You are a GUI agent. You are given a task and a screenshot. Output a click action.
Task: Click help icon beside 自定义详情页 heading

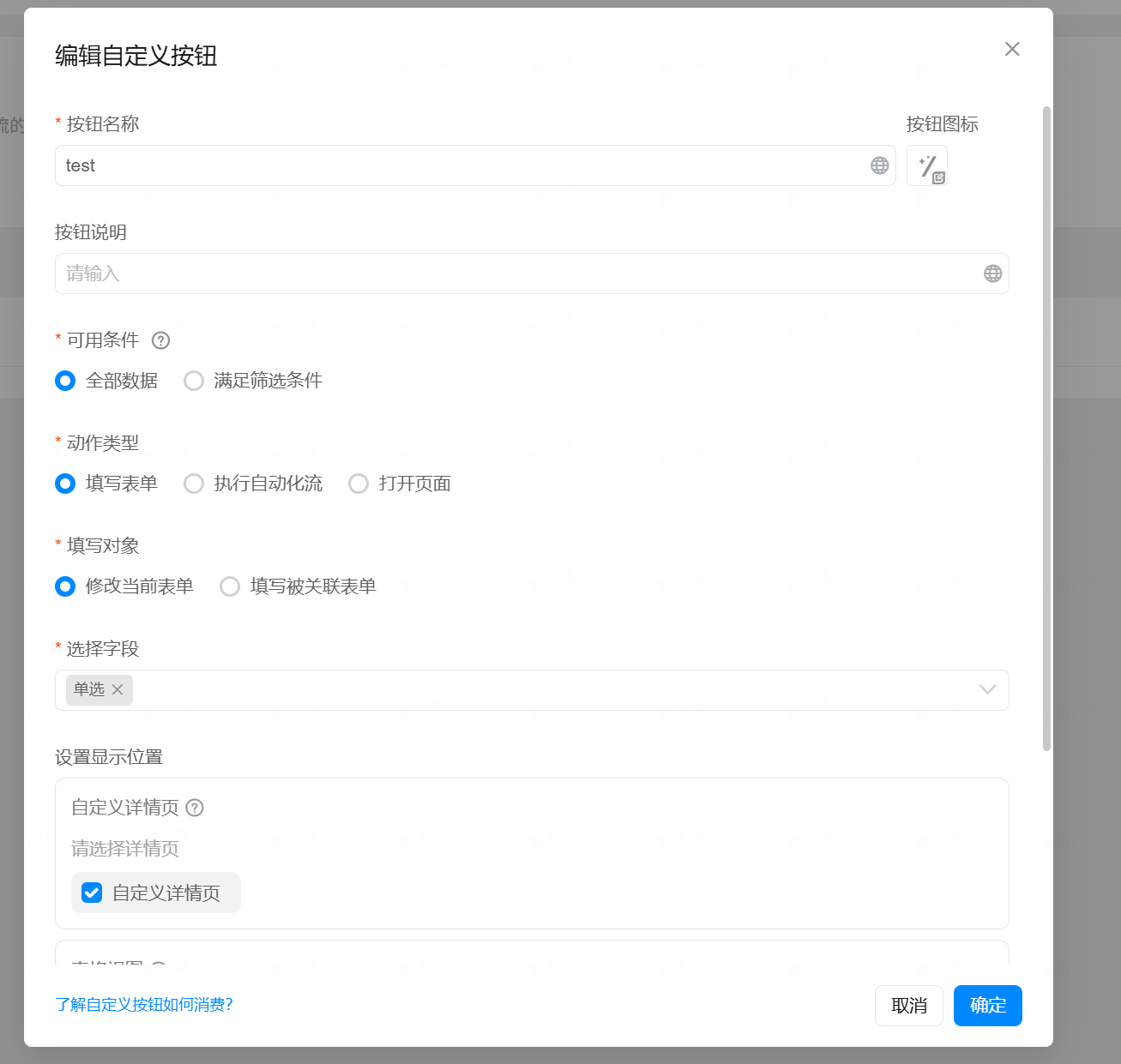(195, 808)
